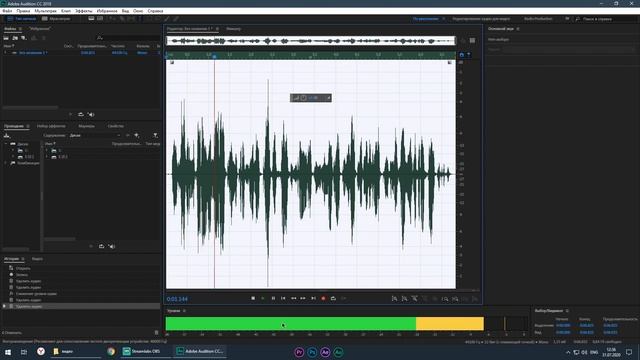Viewport: 640px width, 360px height.
Task: Open the Клип menu
Action: [x=66, y=11]
